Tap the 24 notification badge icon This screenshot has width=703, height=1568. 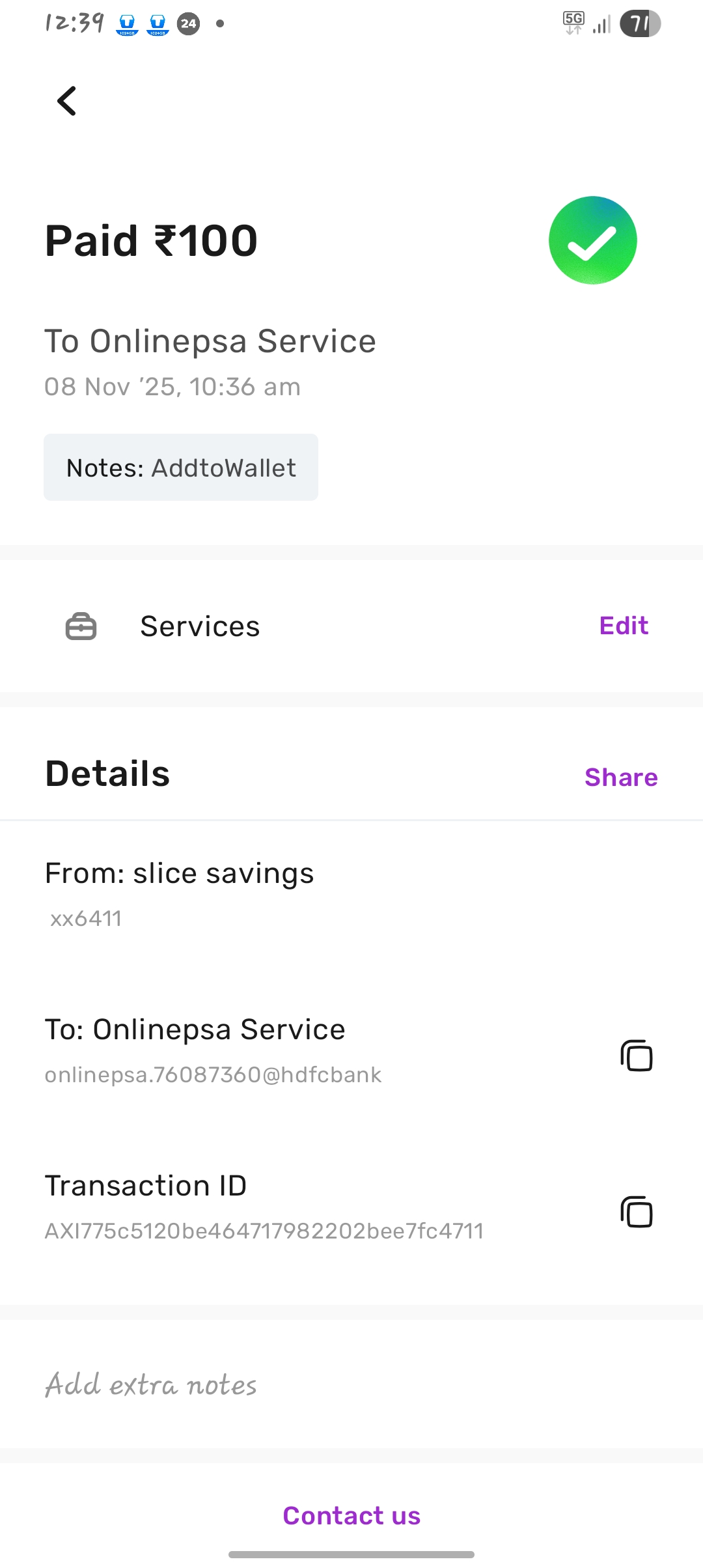189,24
